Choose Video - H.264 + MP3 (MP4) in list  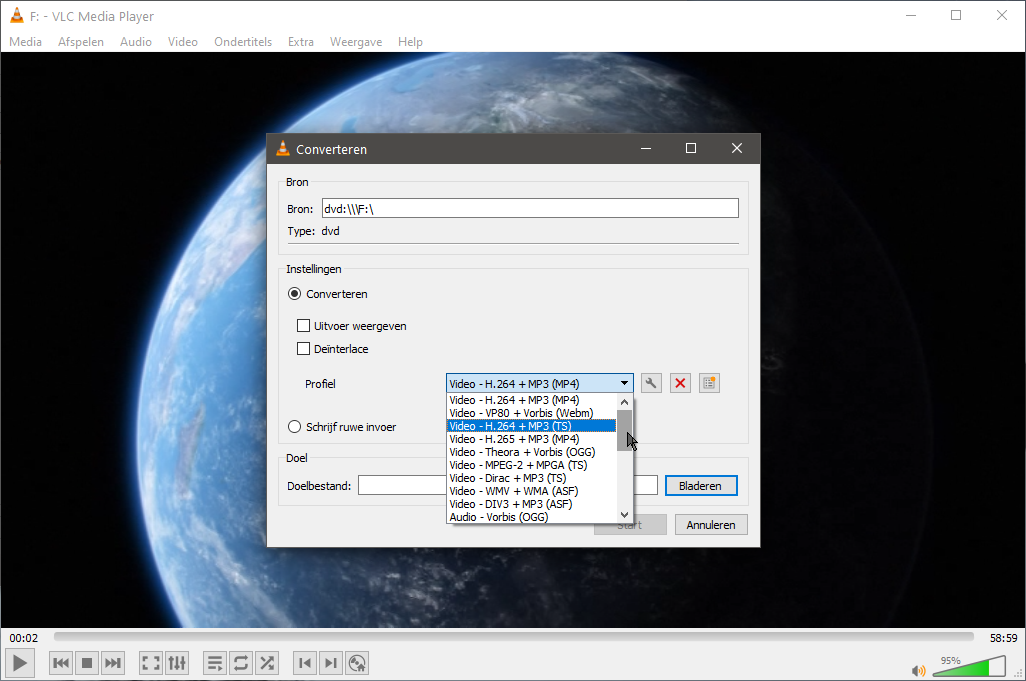pyautogui.click(x=531, y=400)
